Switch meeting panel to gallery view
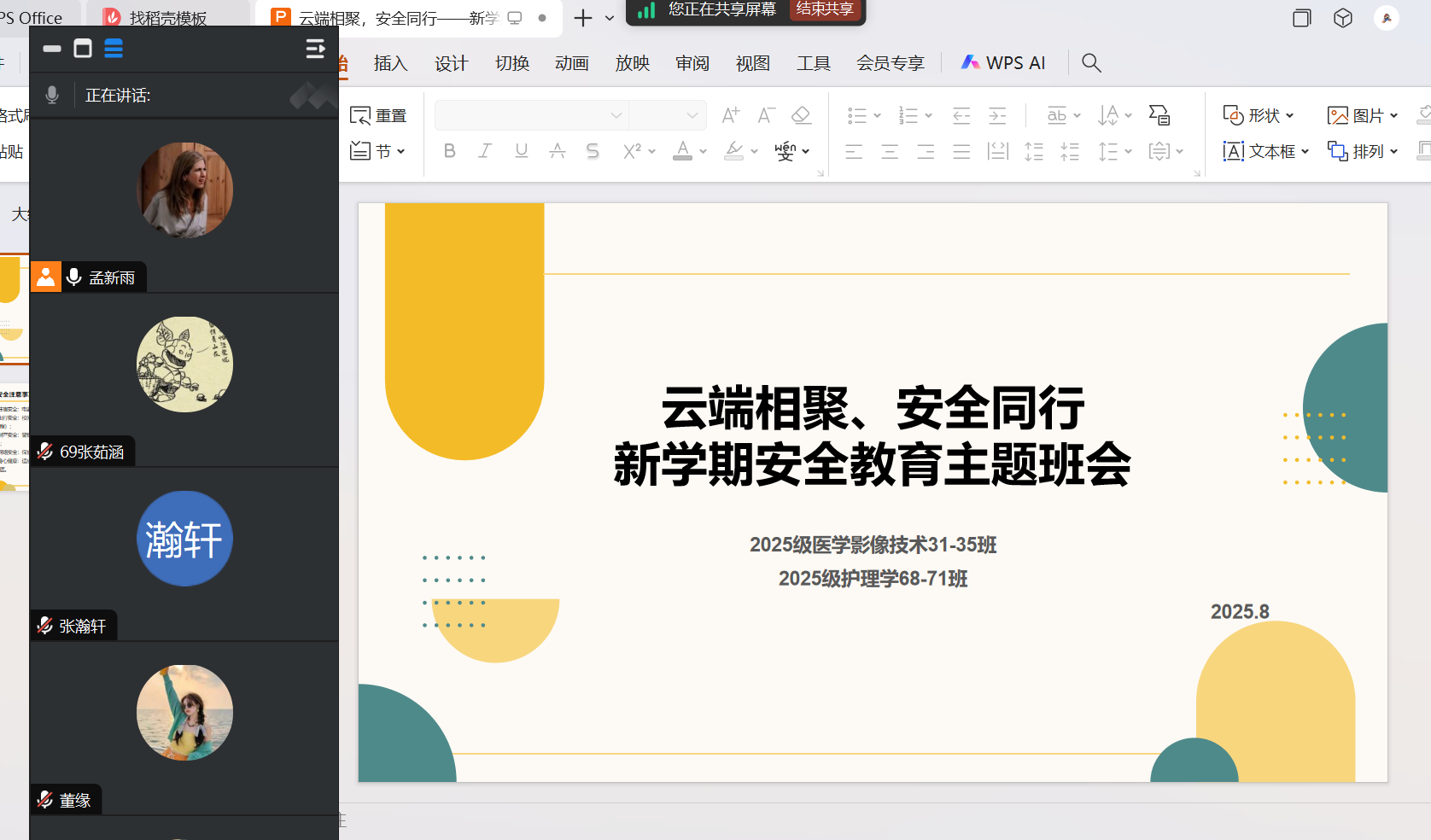 [83, 49]
